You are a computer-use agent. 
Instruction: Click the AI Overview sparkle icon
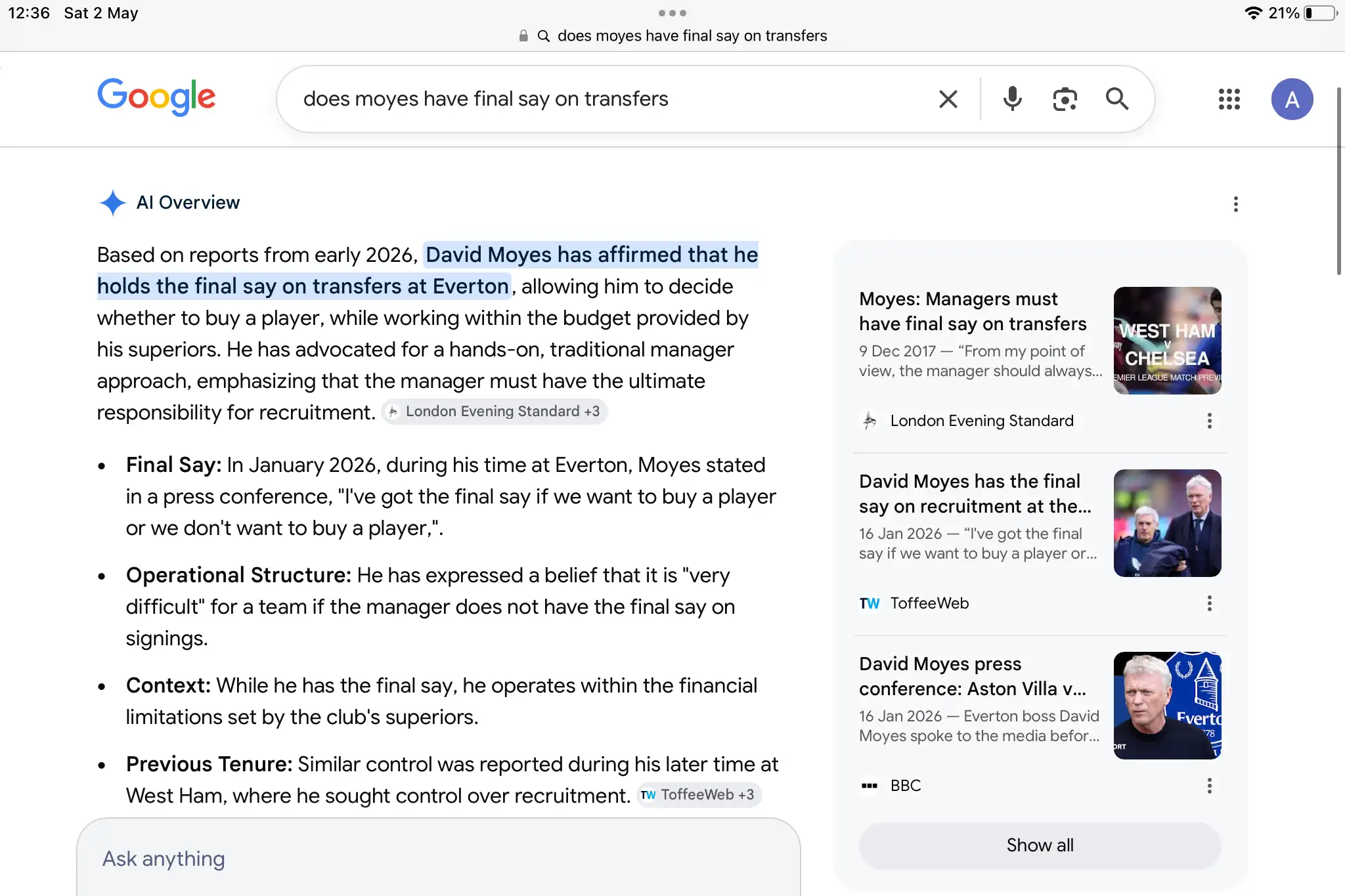coord(112,203)
